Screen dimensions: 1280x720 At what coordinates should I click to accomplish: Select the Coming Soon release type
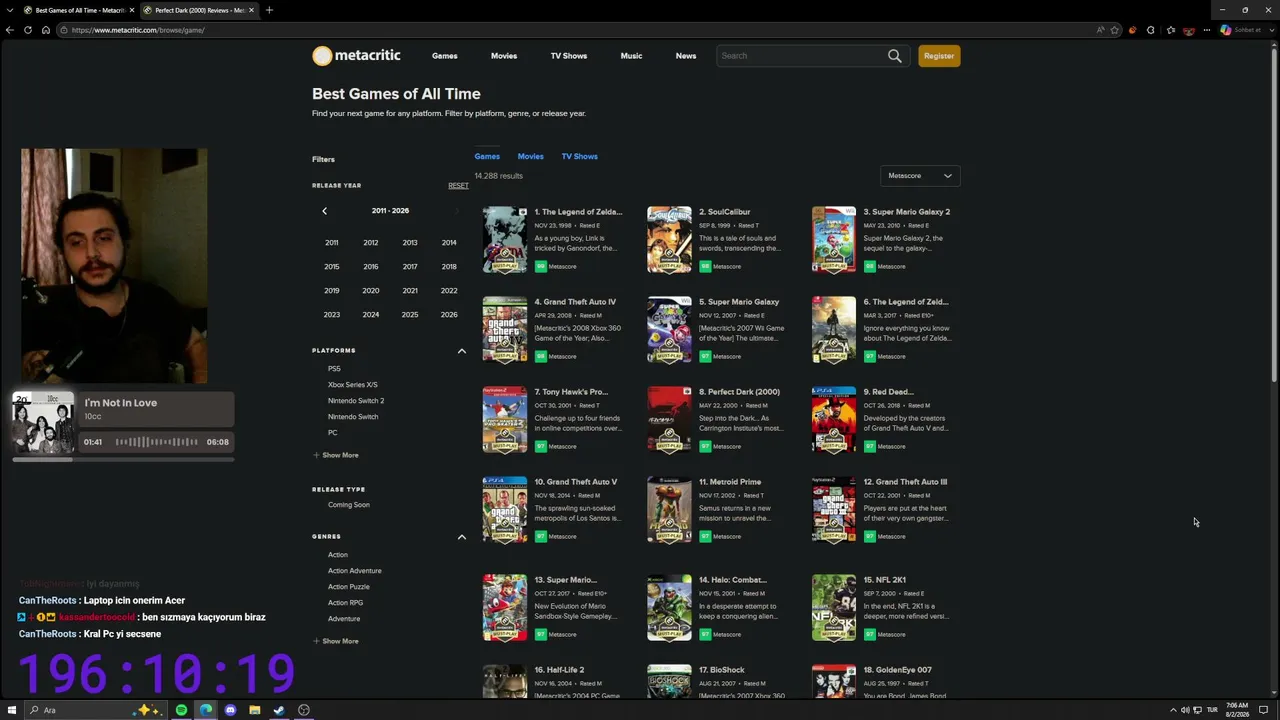[349, 505]
